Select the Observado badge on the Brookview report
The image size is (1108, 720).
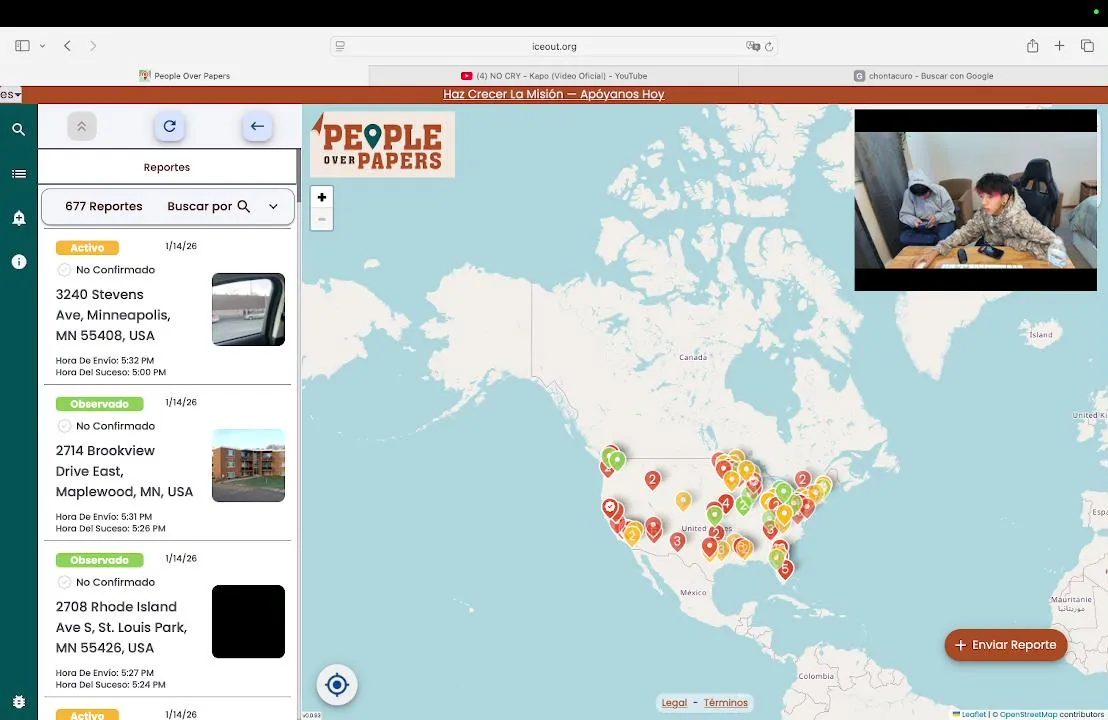(100, 404)
